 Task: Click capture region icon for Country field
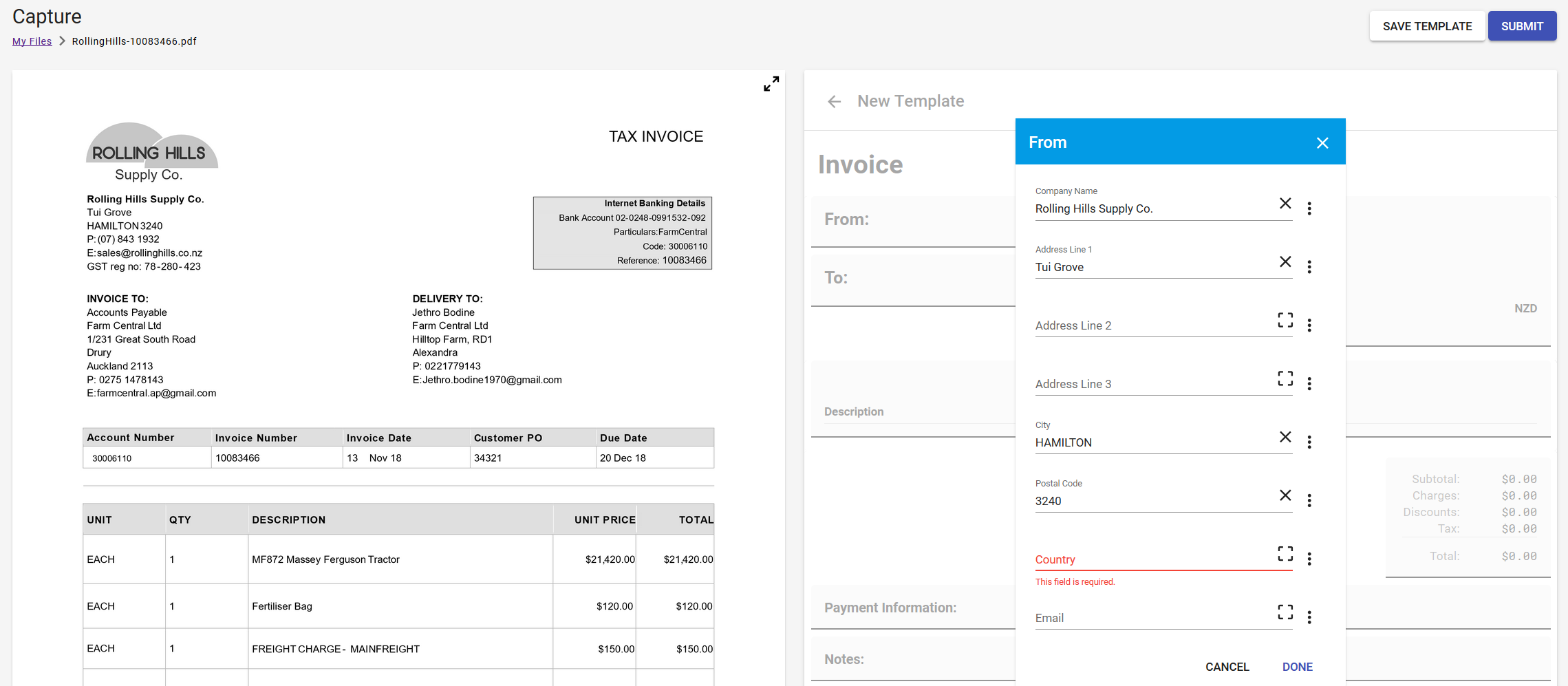tap(1285, 555)
